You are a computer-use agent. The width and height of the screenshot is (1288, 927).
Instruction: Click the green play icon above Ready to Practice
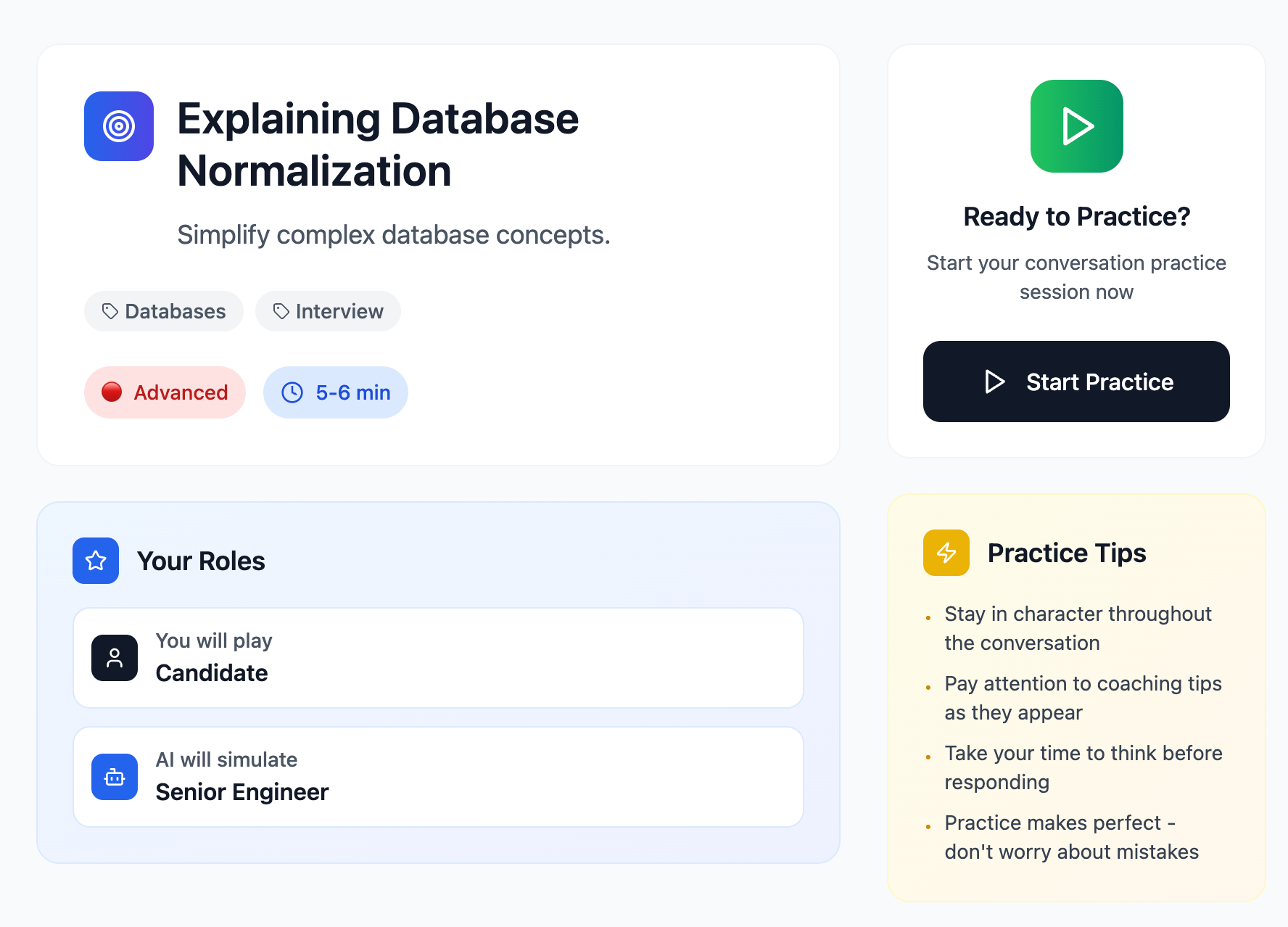(1077, 126)
